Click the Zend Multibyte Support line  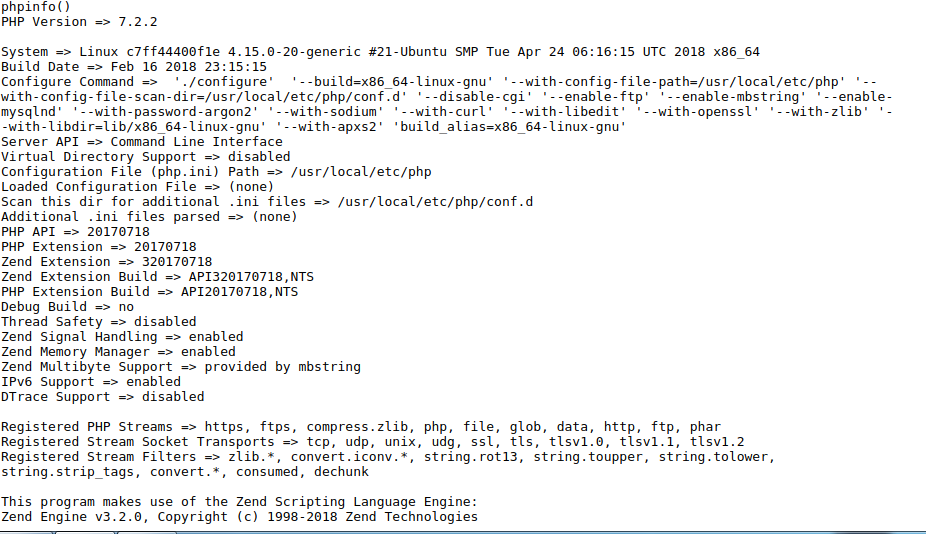click(181, 367)
